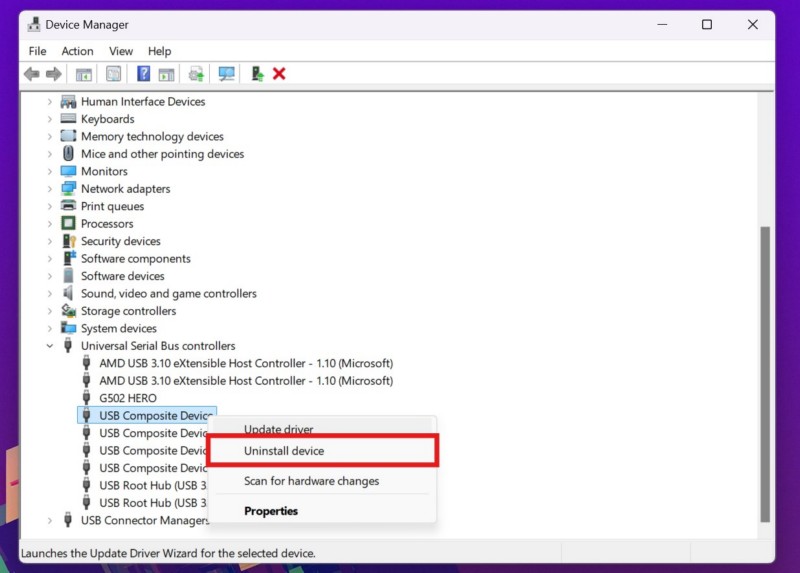Select Properties in the context menu
Image resolution: width=800 pixels, height=573 pixels.
[x=271, y=511]
